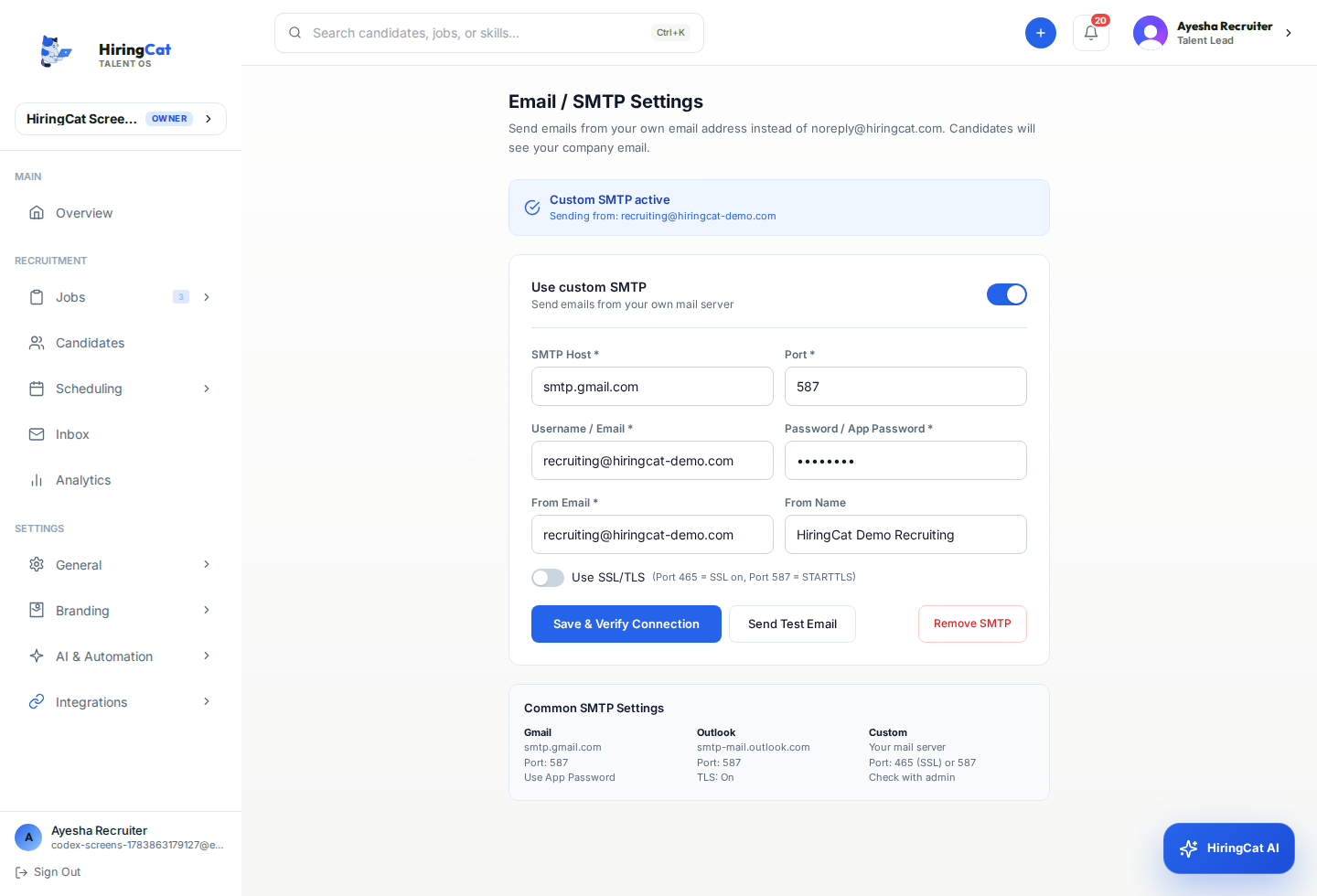Click the Sign Out link
The width and height of the screenshot is (1317, 896).
tap(48, 872)
